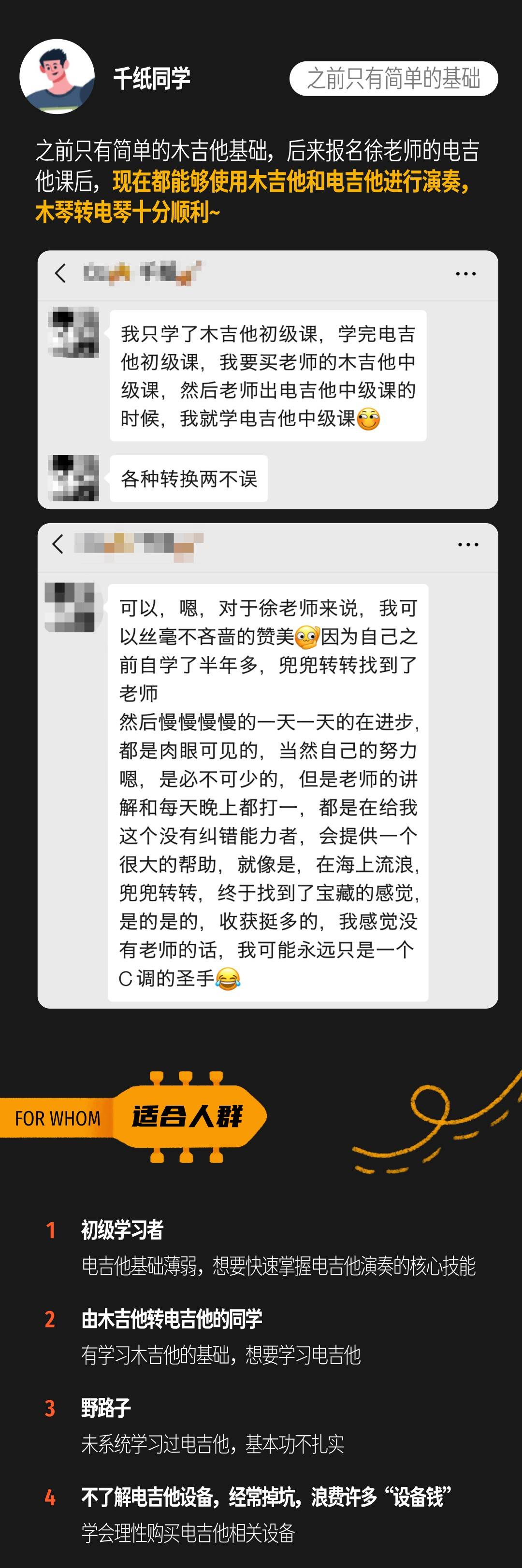The image size is (522, 1568).
Task: Open three-dot menu in first chat header
Action: coord(466,274)
